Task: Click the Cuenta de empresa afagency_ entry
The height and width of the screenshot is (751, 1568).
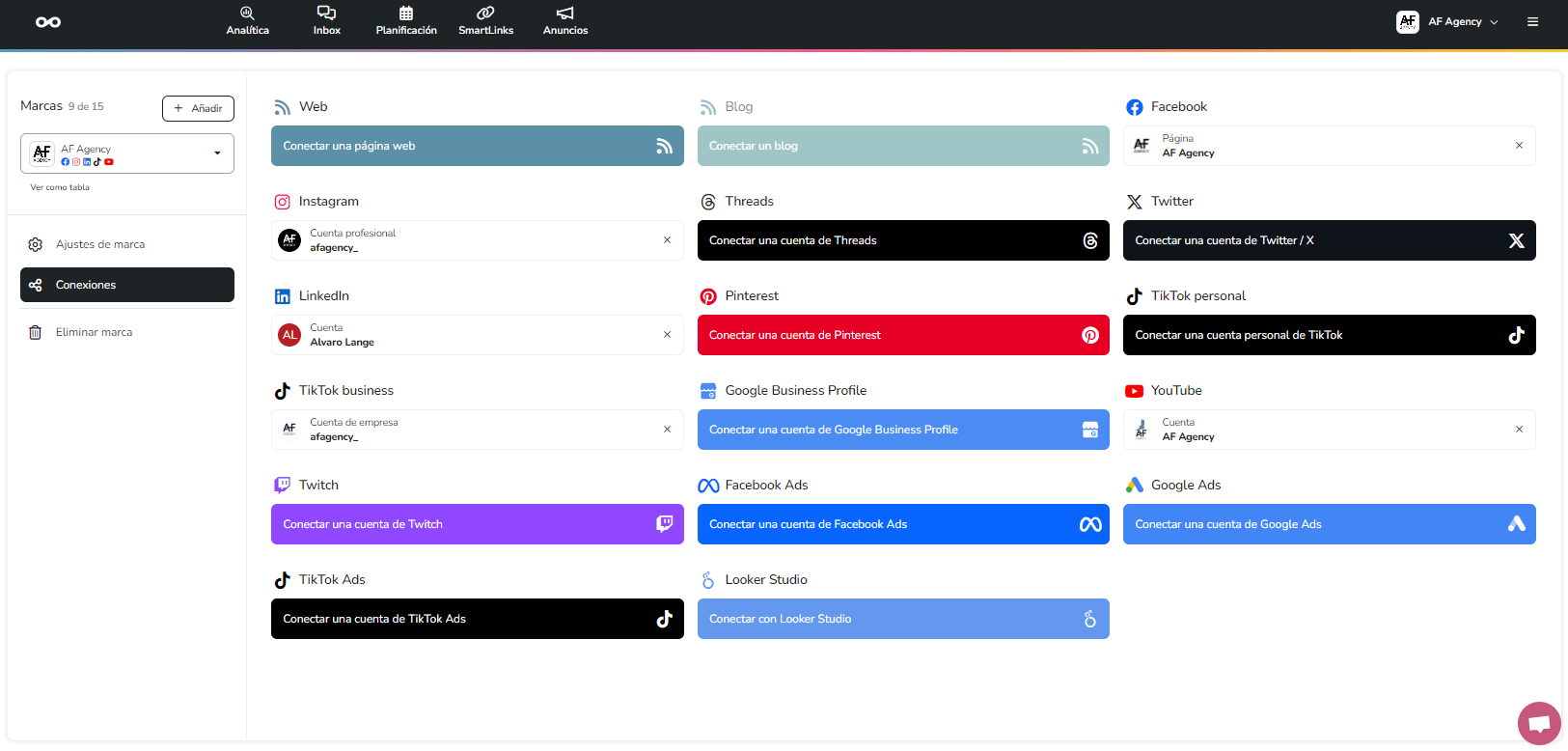Action: 478,430
